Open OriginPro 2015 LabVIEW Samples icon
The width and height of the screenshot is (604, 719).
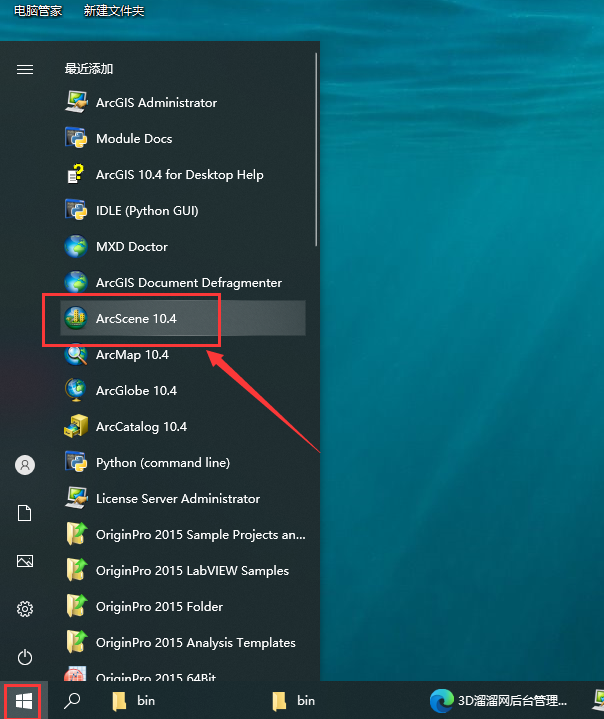point(76,570)
